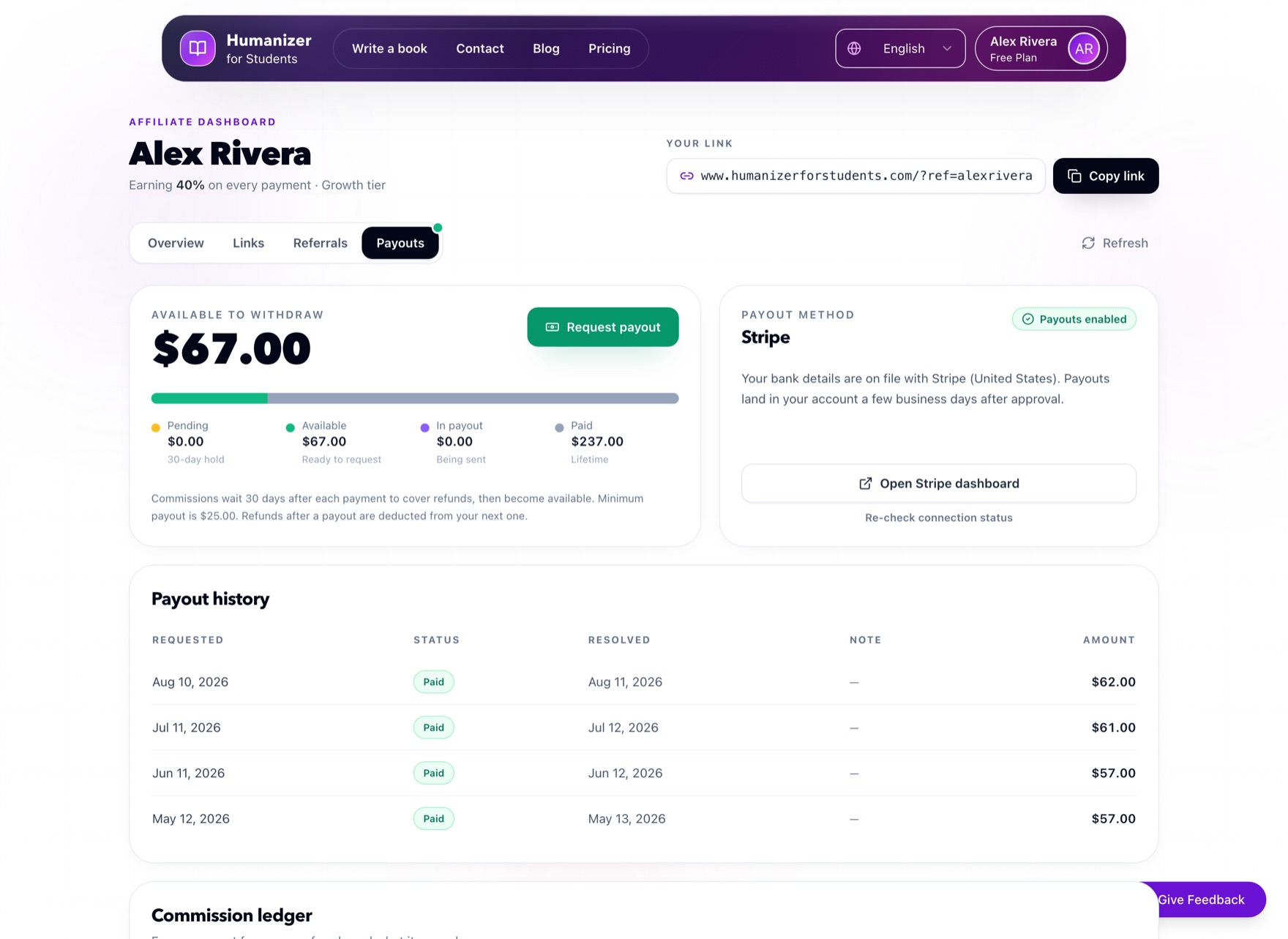Switch to the Links tab
The image size is (1288, 939).
pos(248,243)
